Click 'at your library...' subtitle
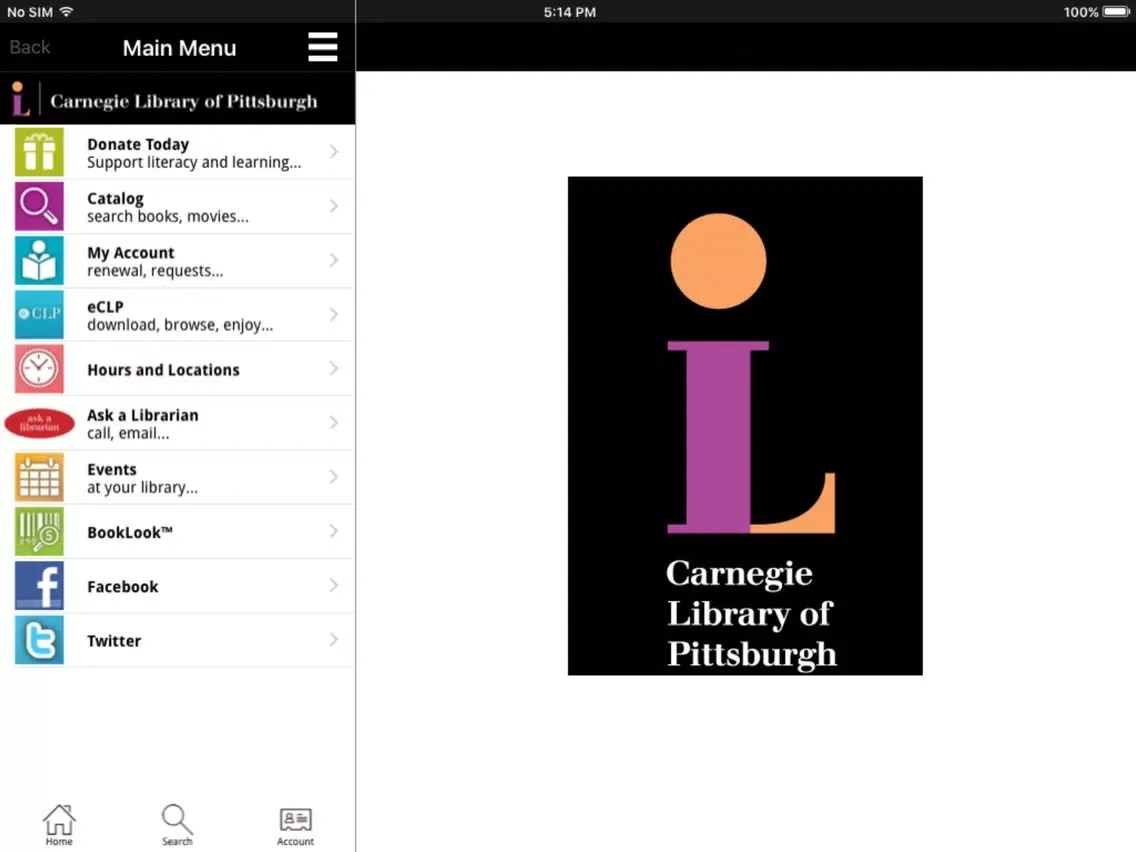 tap(142, 488)
